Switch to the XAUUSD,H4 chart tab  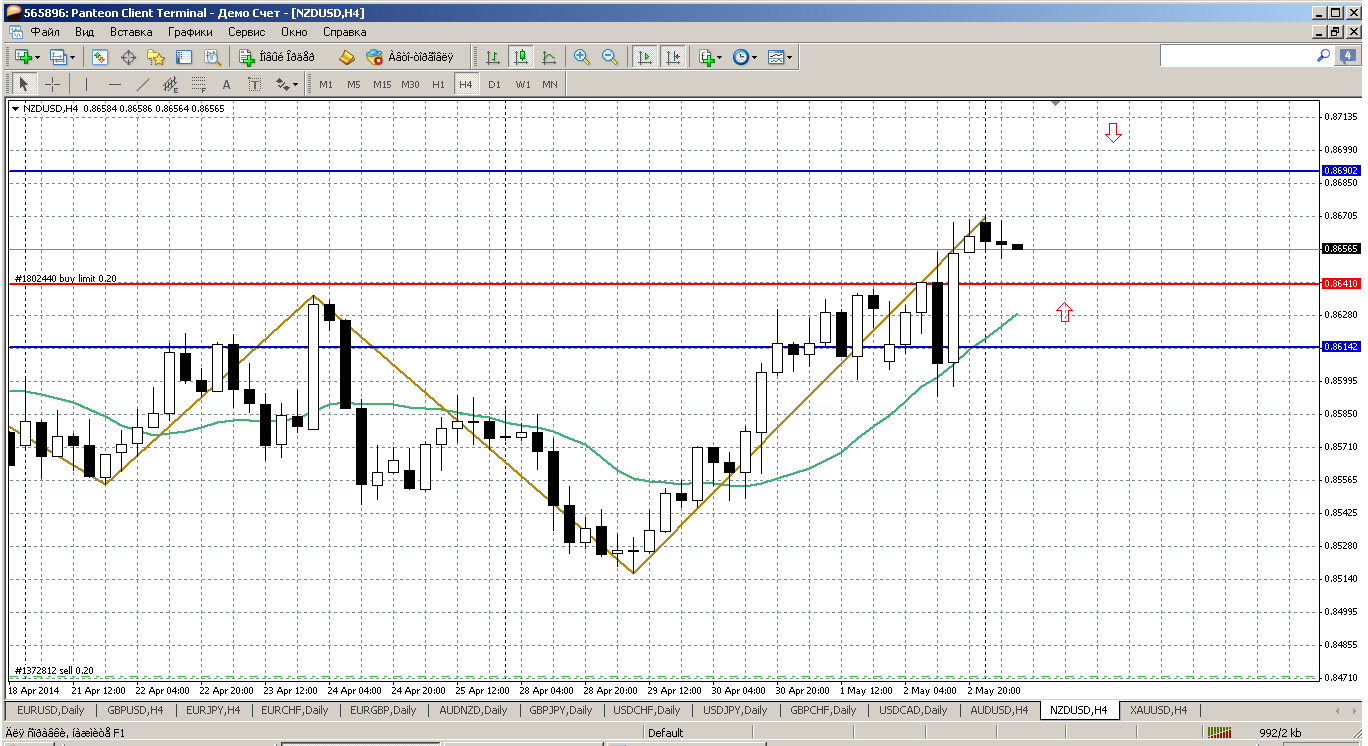pyautogui.click(x=1158, y=710)
